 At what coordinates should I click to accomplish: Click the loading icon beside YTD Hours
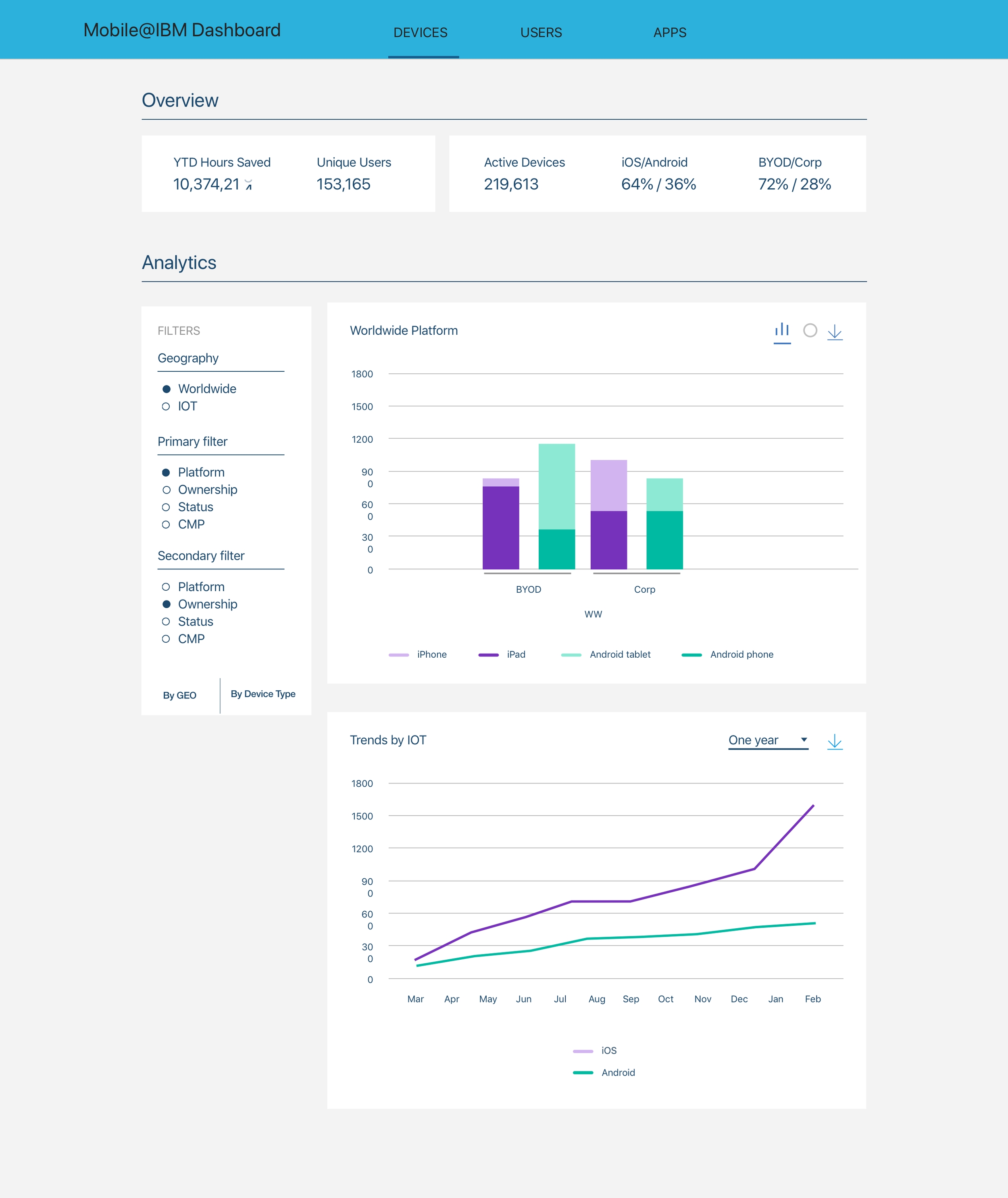pyautogui.click(x=248, y=184)
